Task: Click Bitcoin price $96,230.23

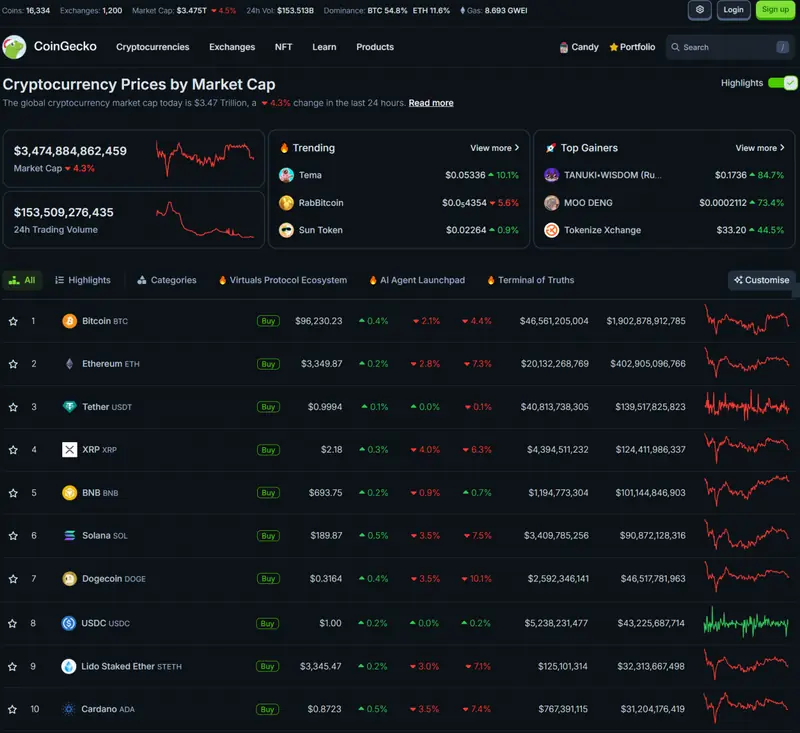Action: coord(319,321)
